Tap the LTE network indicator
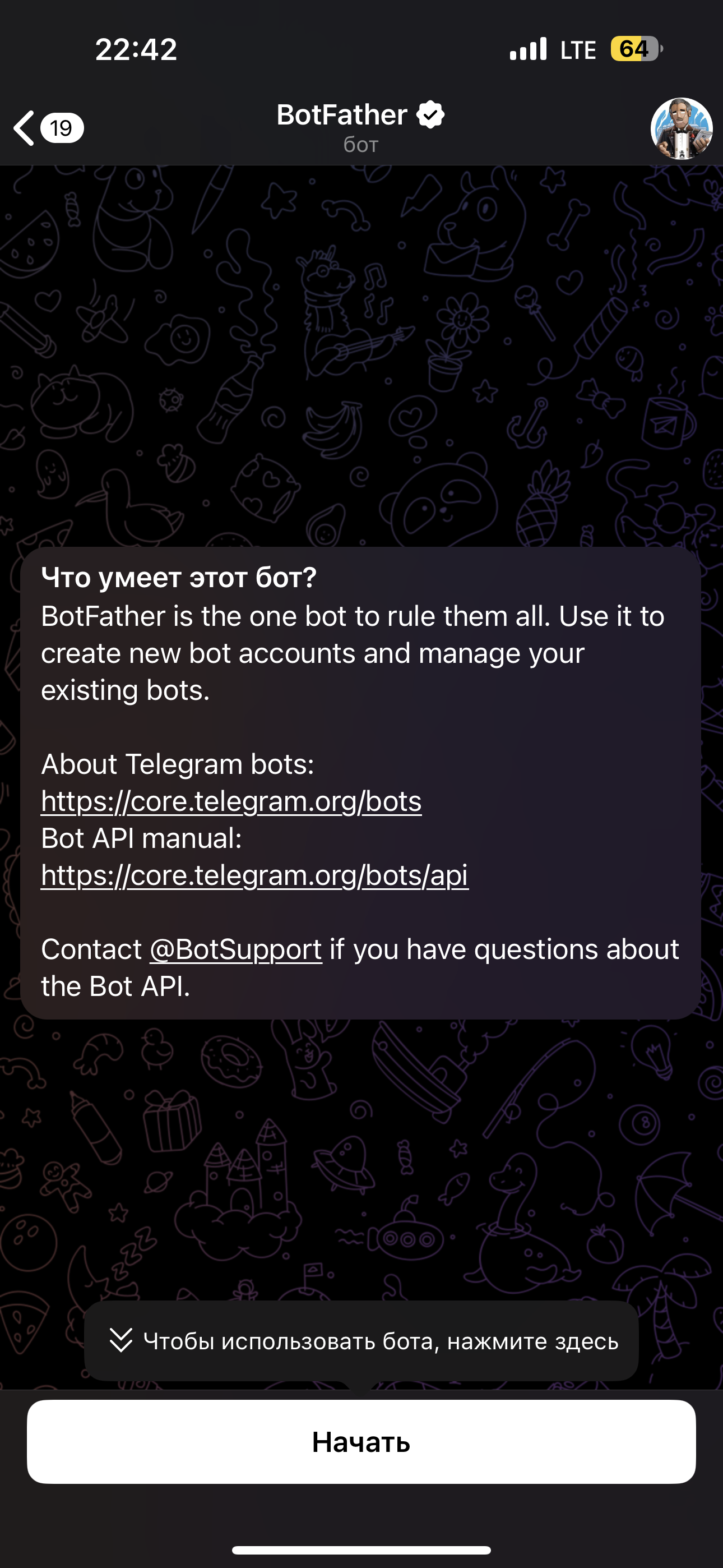 click(578, 50)
